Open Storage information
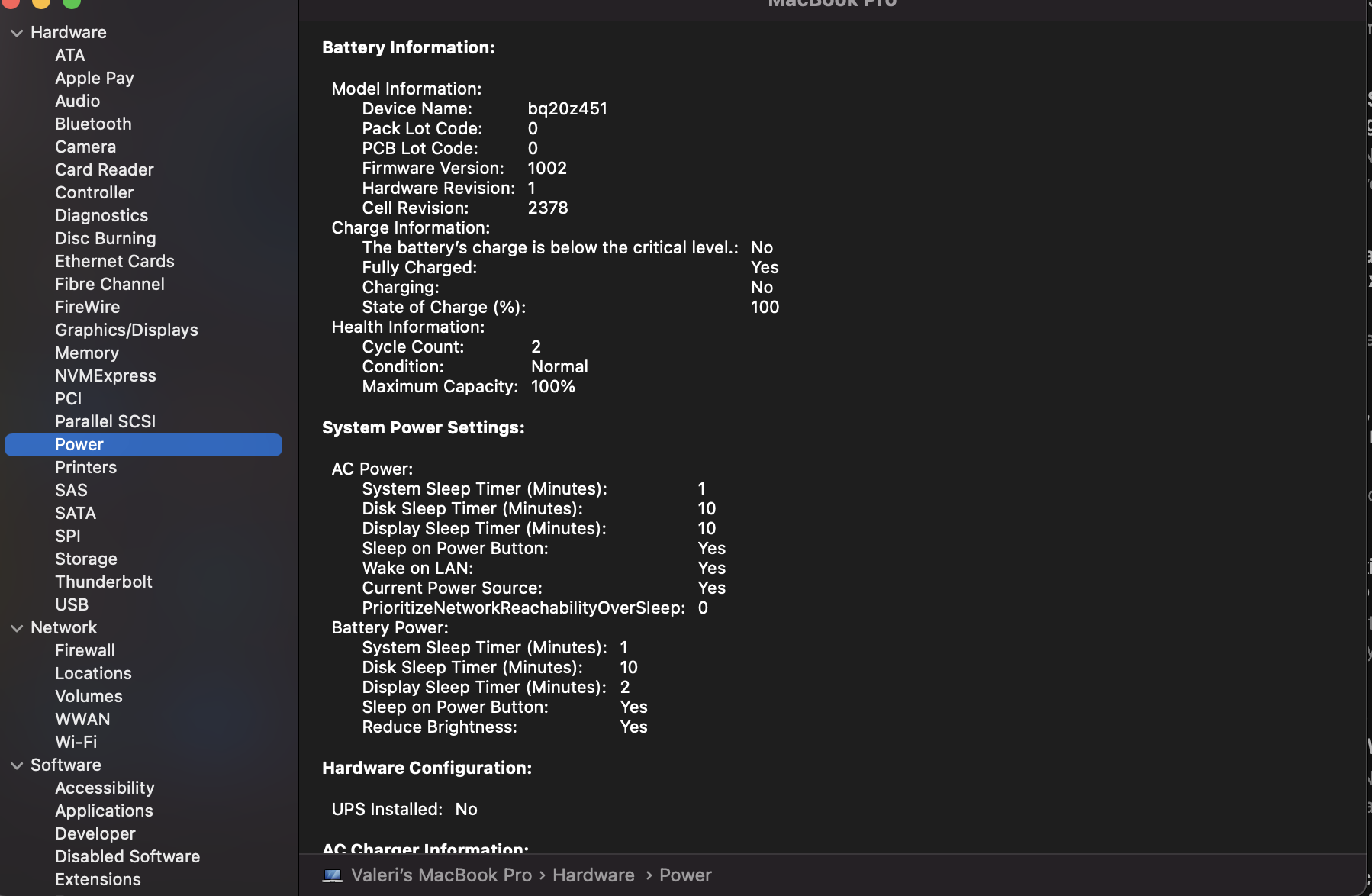1372x896 pixels. tap(86, 559)
